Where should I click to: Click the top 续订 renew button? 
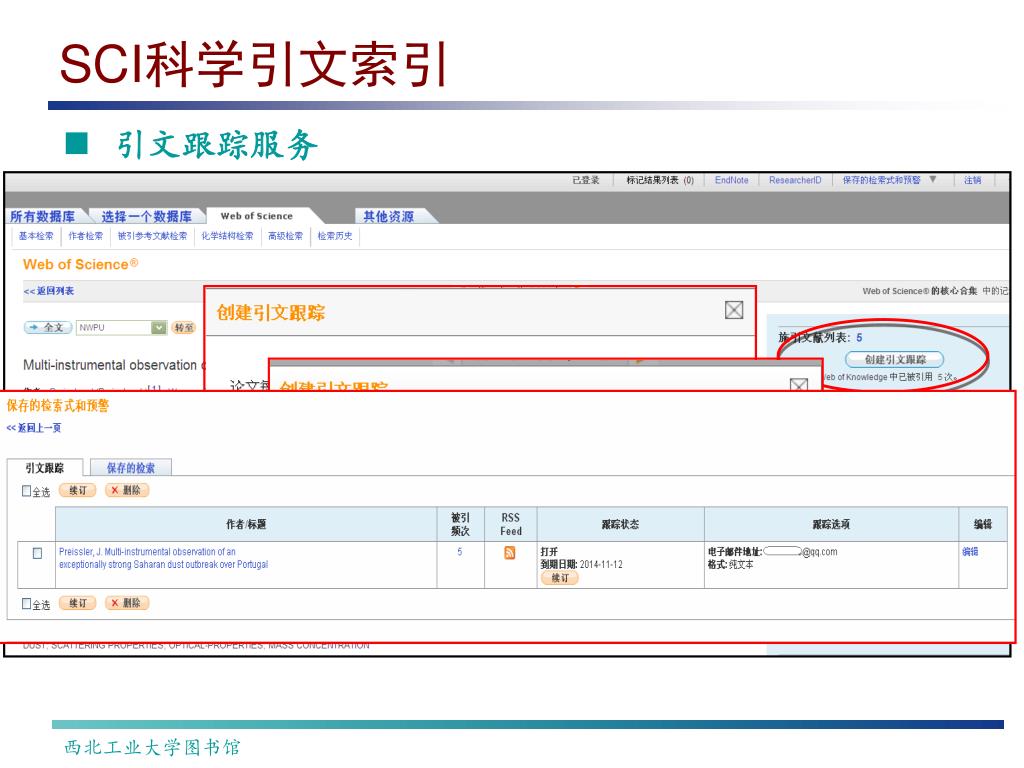[78, 490]
